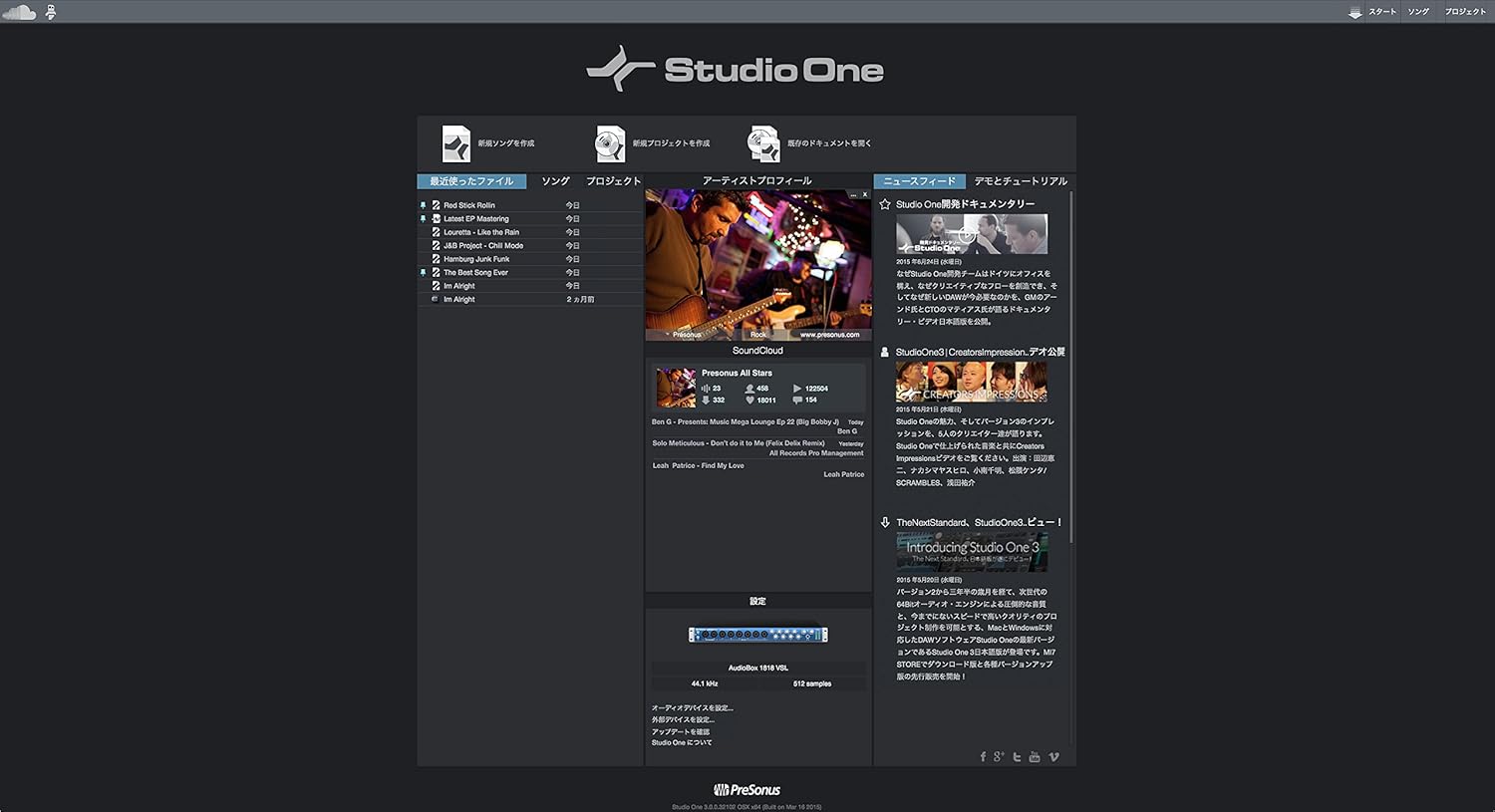Viewport: 1495px width, 812px height.
Task: Click project icon next to Latest EP Mastering
Action: coord(436,218)
